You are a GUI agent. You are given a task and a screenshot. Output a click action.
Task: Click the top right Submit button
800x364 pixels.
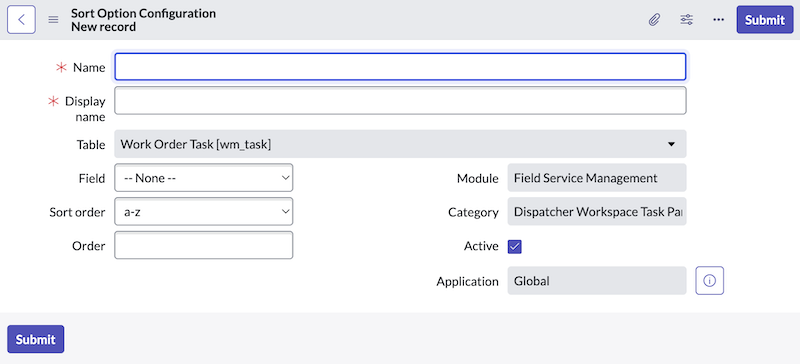[x=765, y=20]
